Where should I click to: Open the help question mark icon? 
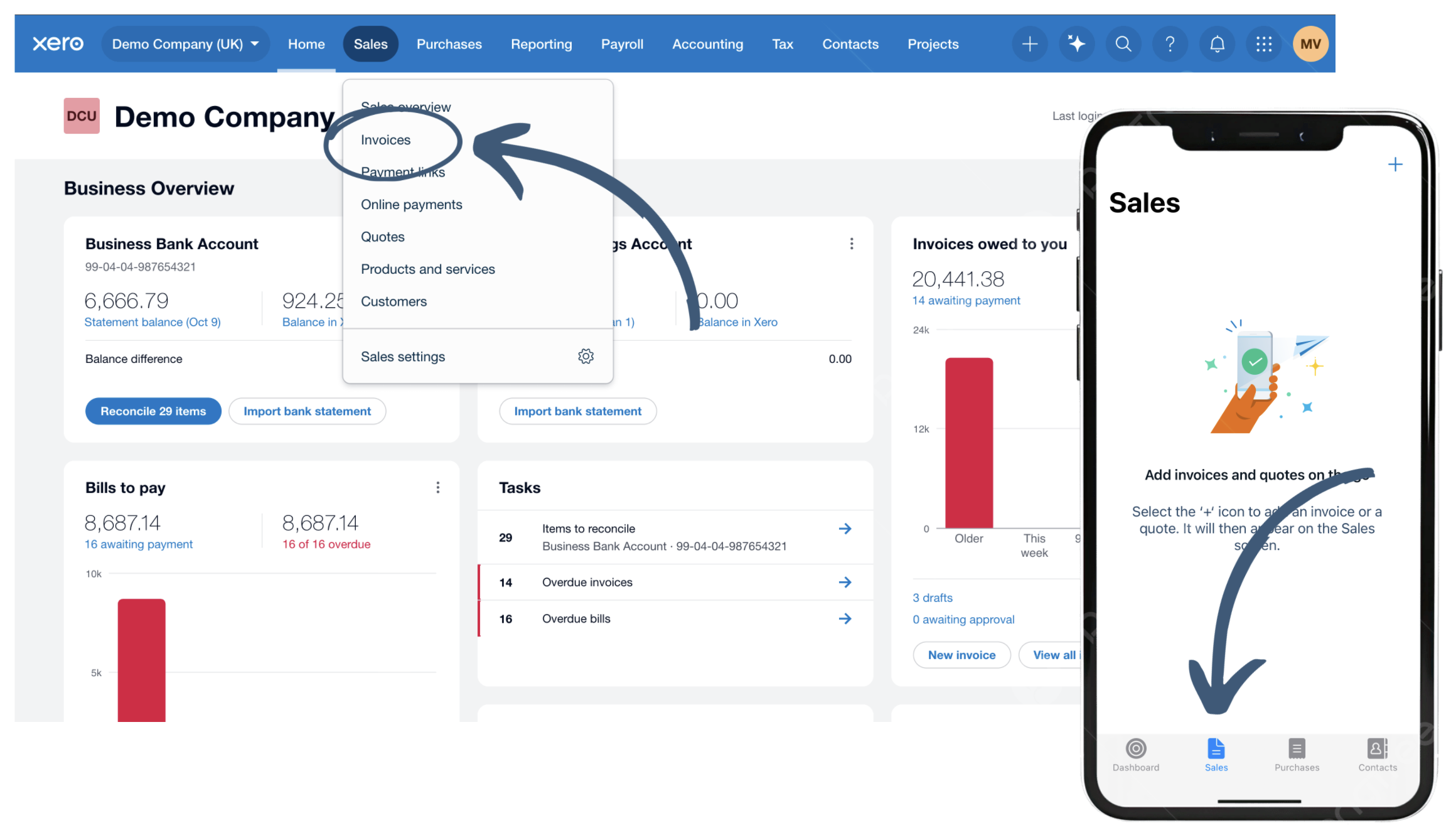1170,44
